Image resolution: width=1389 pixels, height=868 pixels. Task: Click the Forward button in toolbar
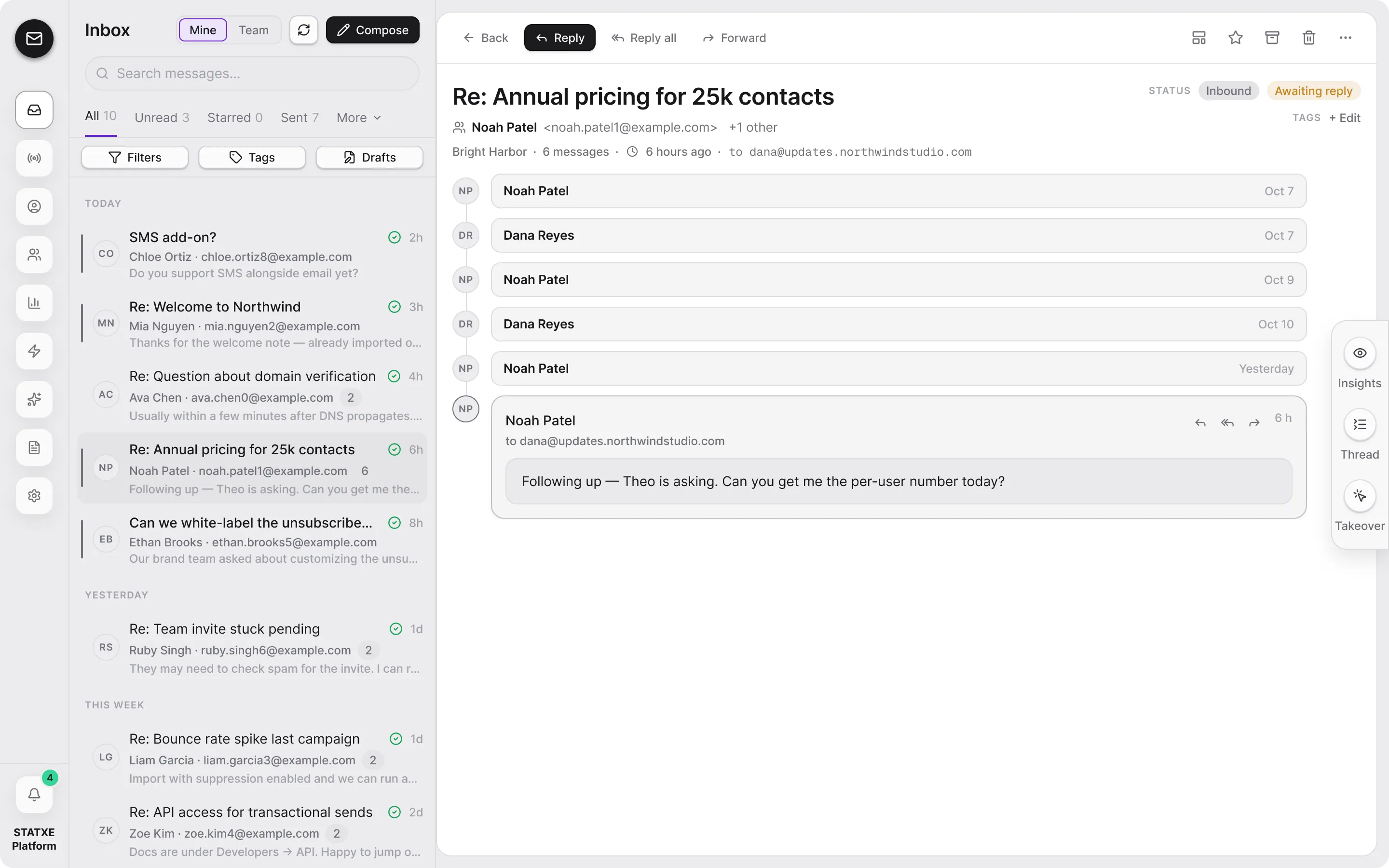click(x=734, y=38)
